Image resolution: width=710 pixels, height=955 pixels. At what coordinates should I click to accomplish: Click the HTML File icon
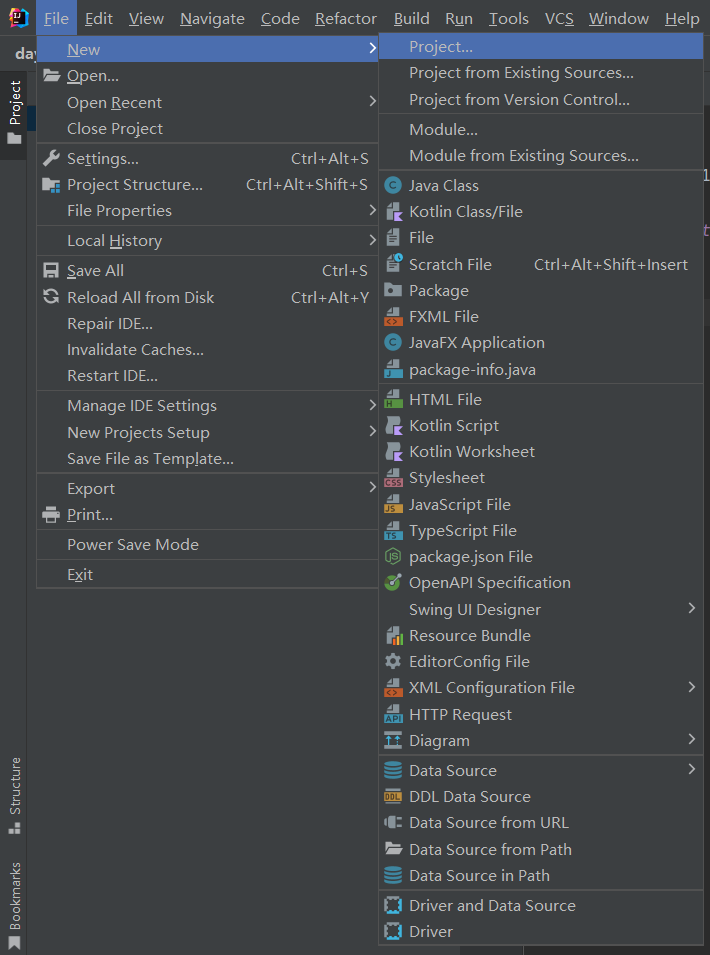(x=393, y=400)
